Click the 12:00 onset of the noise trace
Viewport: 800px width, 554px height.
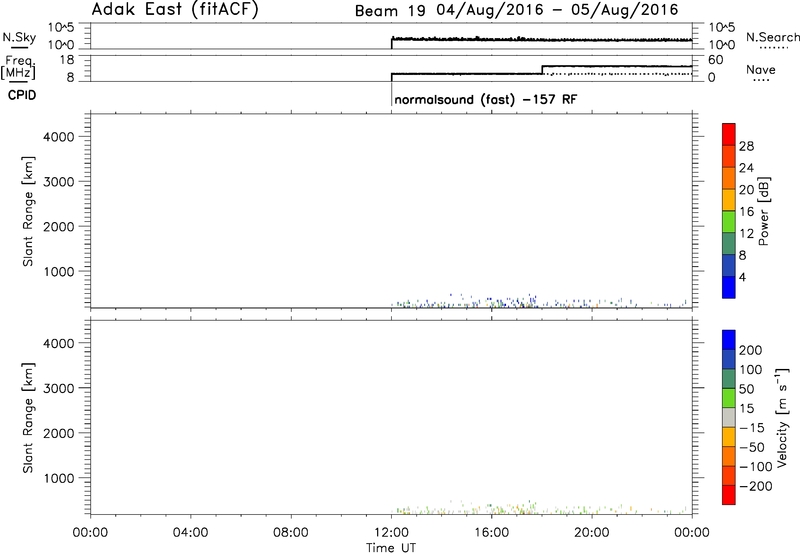click(392, 43)
